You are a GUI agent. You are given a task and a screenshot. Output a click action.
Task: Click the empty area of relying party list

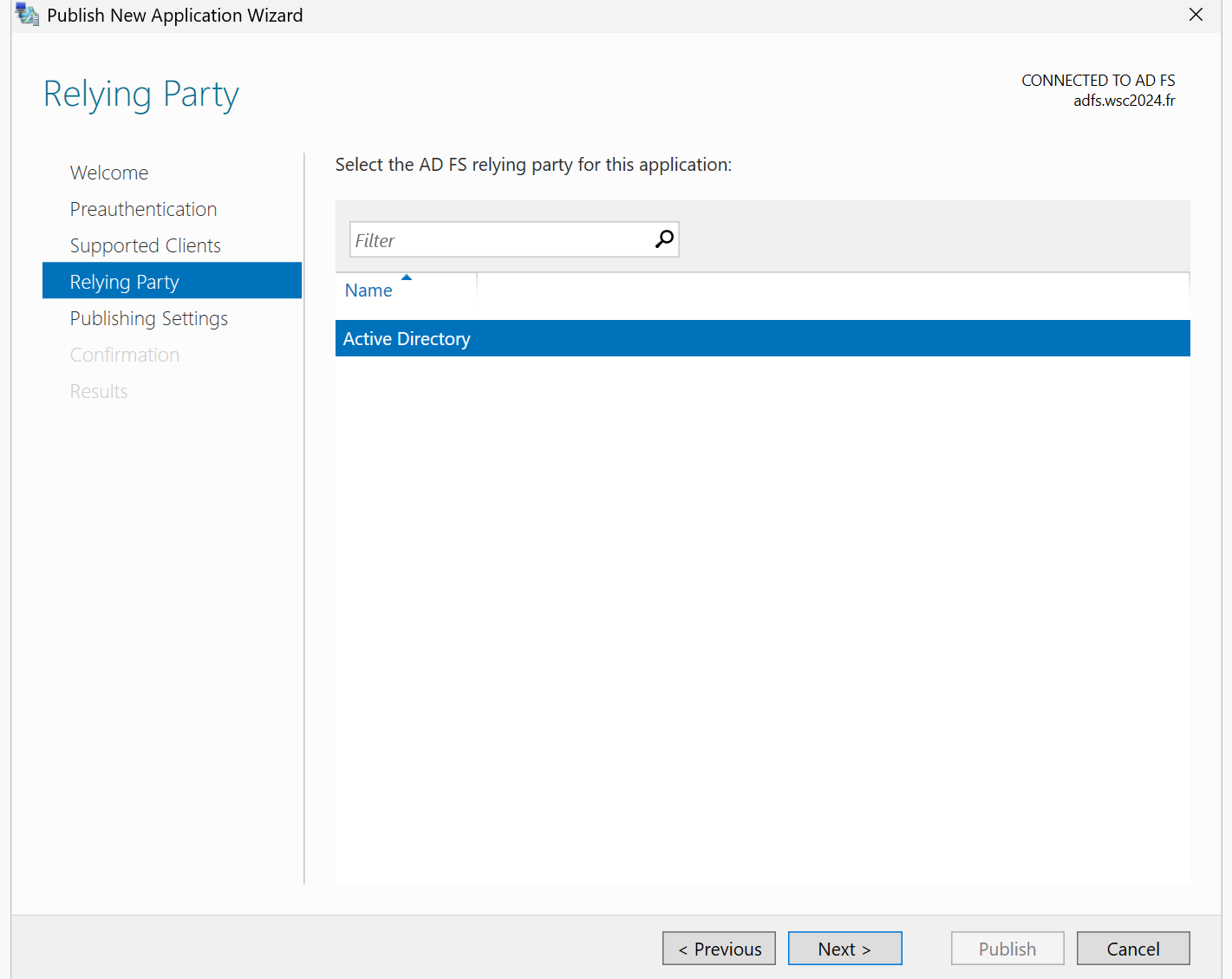point(762,620)
